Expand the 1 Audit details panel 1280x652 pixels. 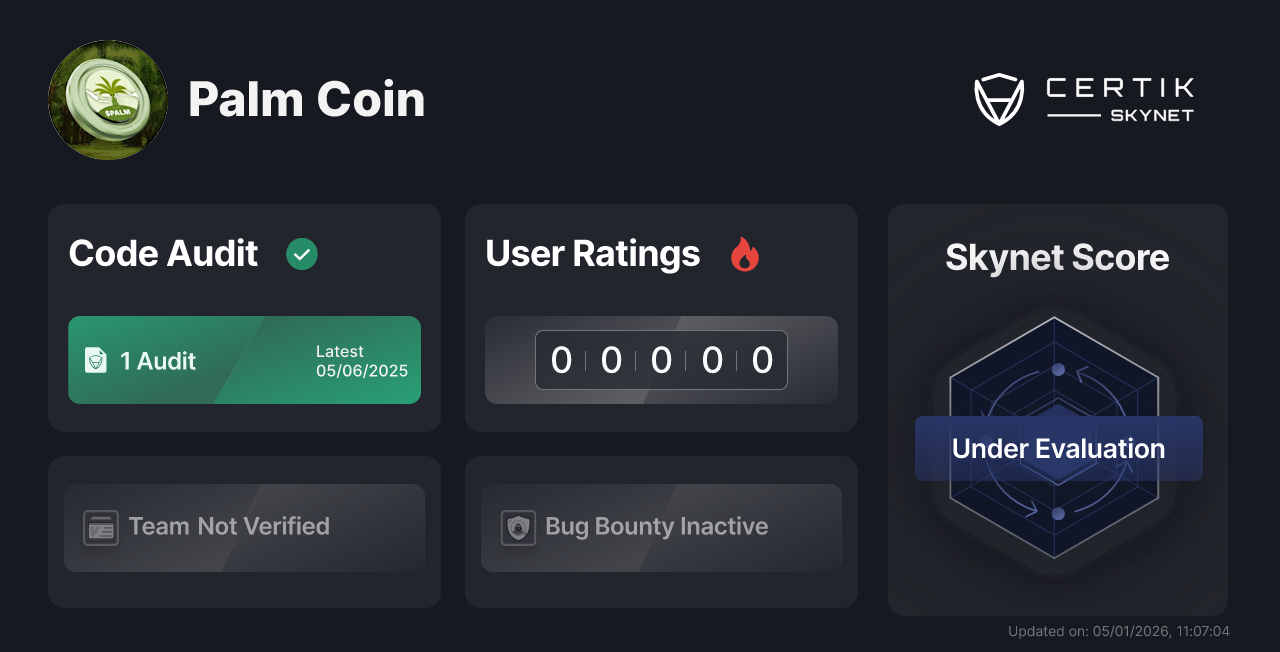244,360
